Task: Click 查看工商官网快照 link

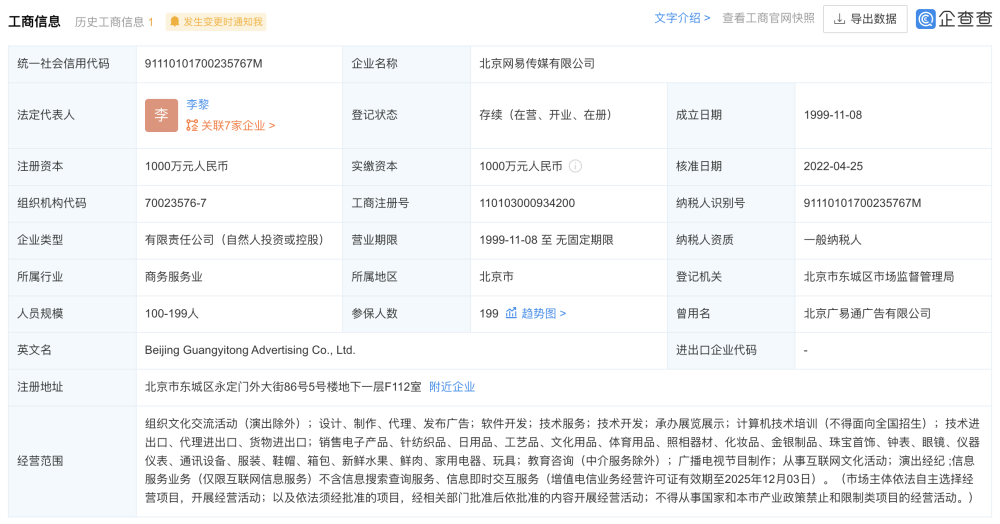Action: click(x=768, y=18)
